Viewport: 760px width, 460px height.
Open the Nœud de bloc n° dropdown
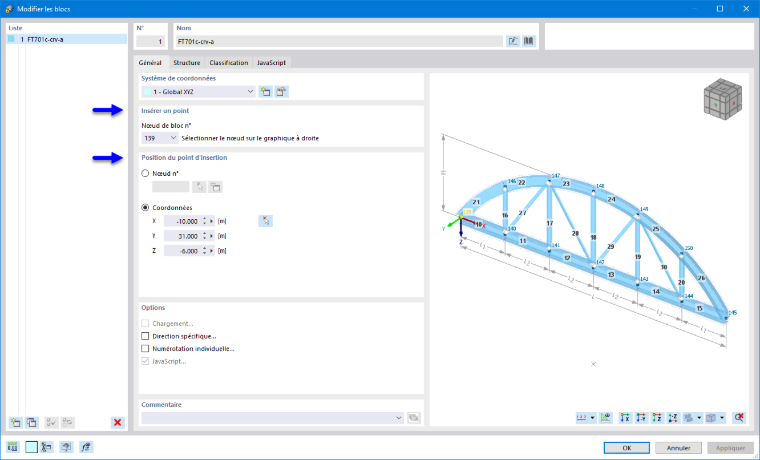coord(160,138)
